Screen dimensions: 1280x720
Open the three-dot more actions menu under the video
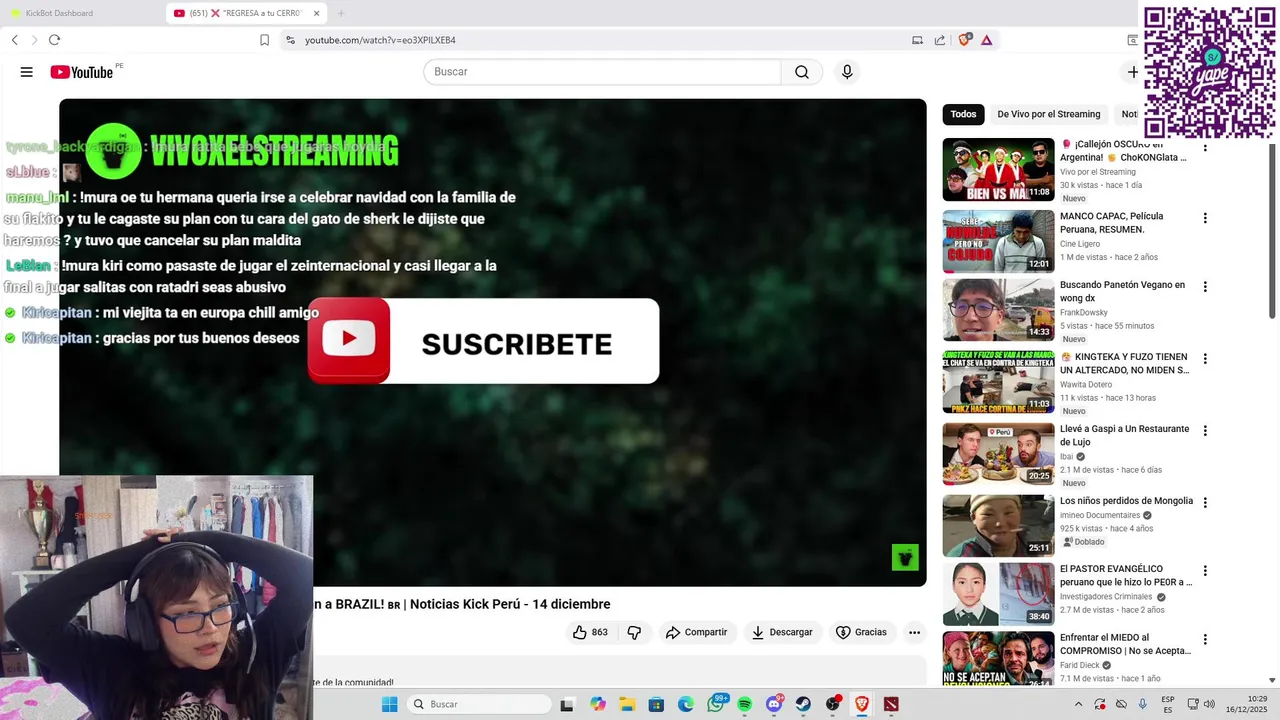tap(914, 632)
